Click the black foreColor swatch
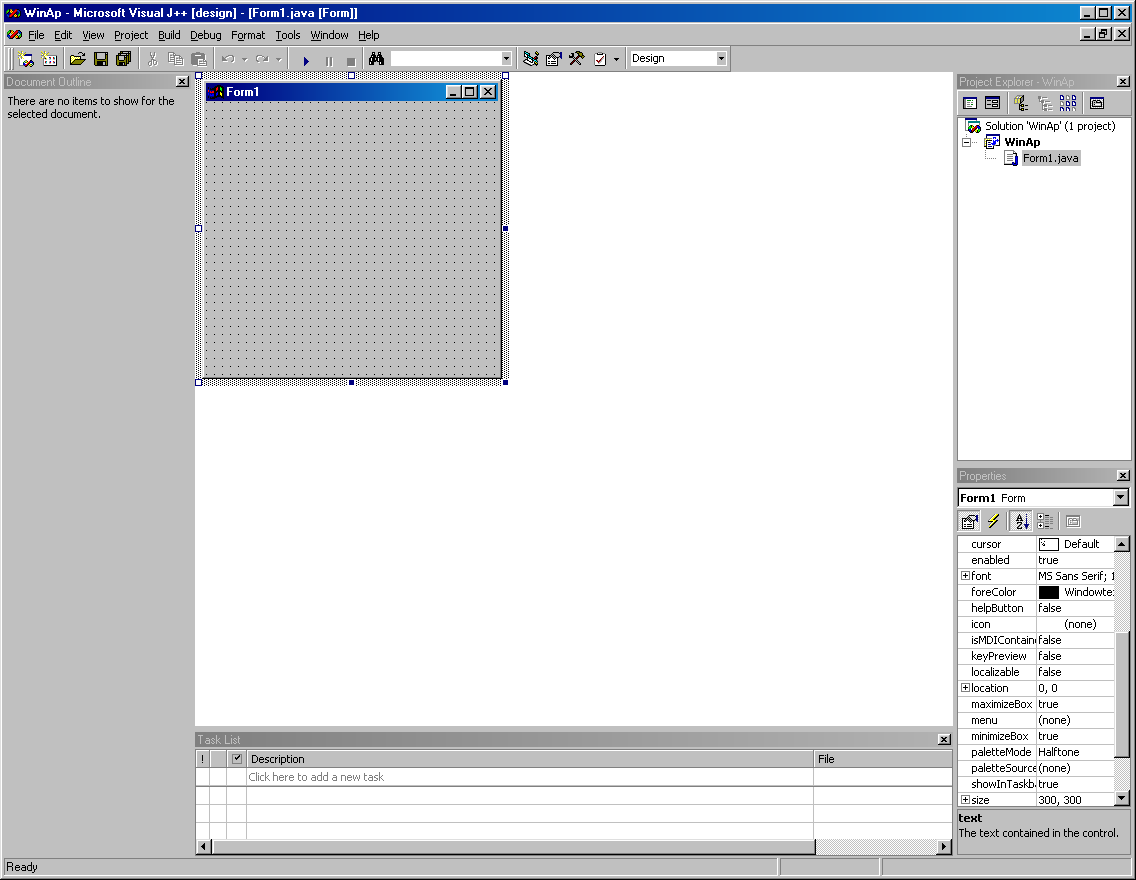Image resolution: width=1136 pixels, height=880 pixels. click(x=1048, y=592)
